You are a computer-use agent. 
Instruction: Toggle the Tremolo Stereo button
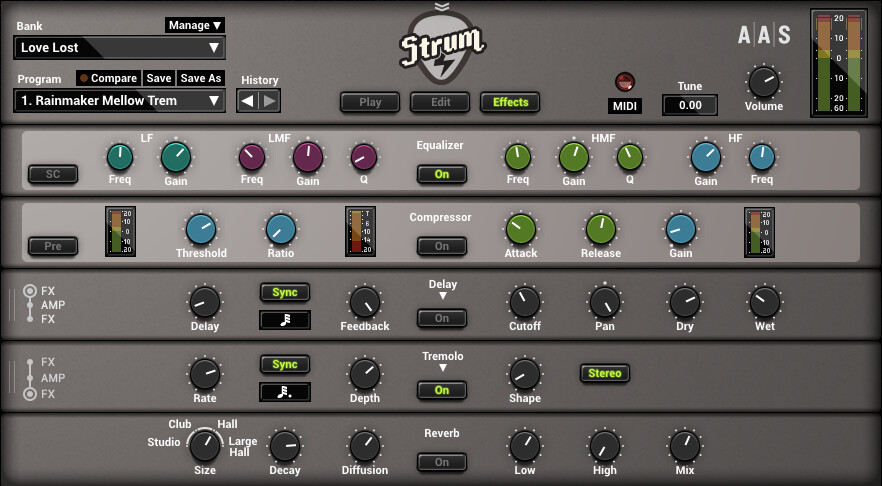pos(605,374)
